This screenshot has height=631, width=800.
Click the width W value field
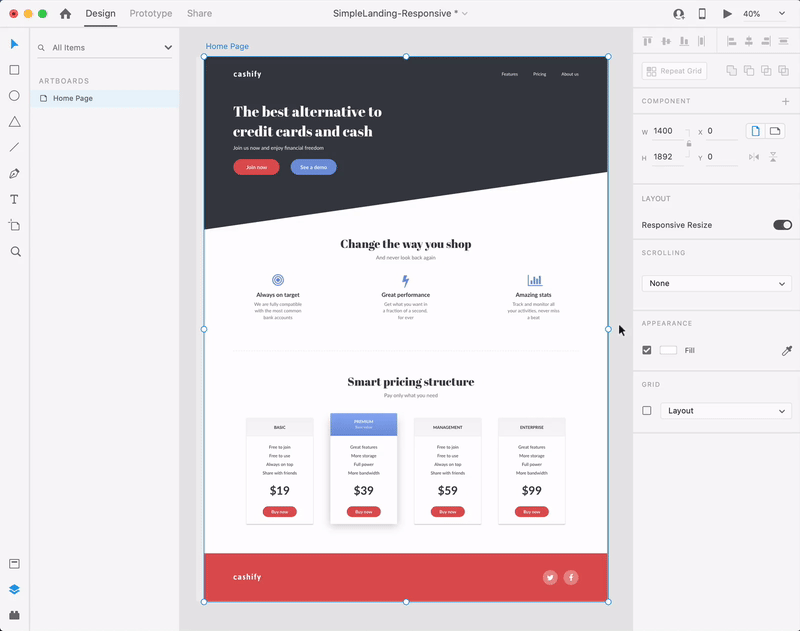[667, 131]
